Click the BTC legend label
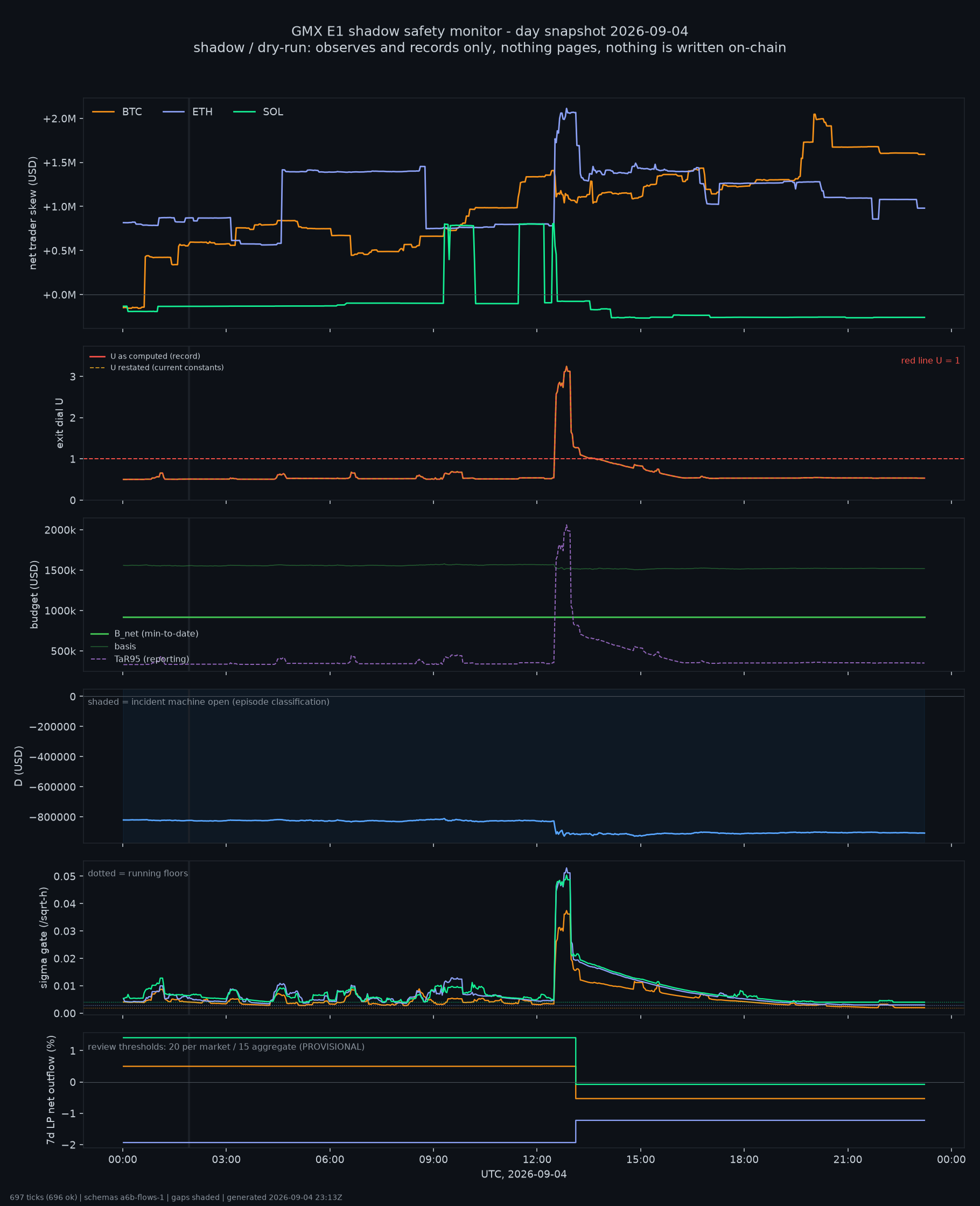980x1206 pixels. click(x=132, y=112)
